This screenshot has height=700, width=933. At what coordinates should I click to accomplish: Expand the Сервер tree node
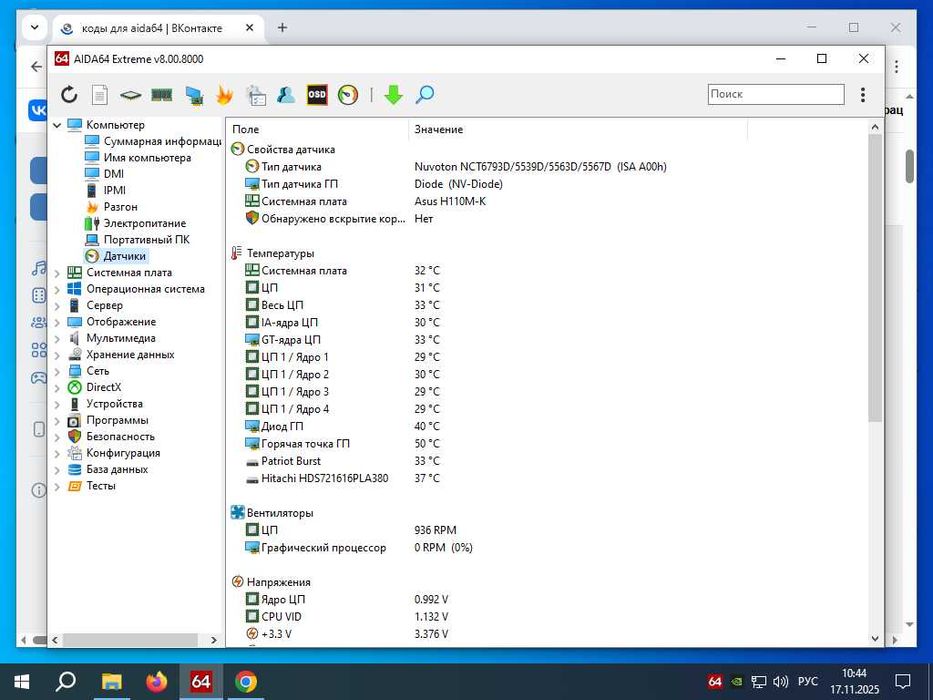57,306
